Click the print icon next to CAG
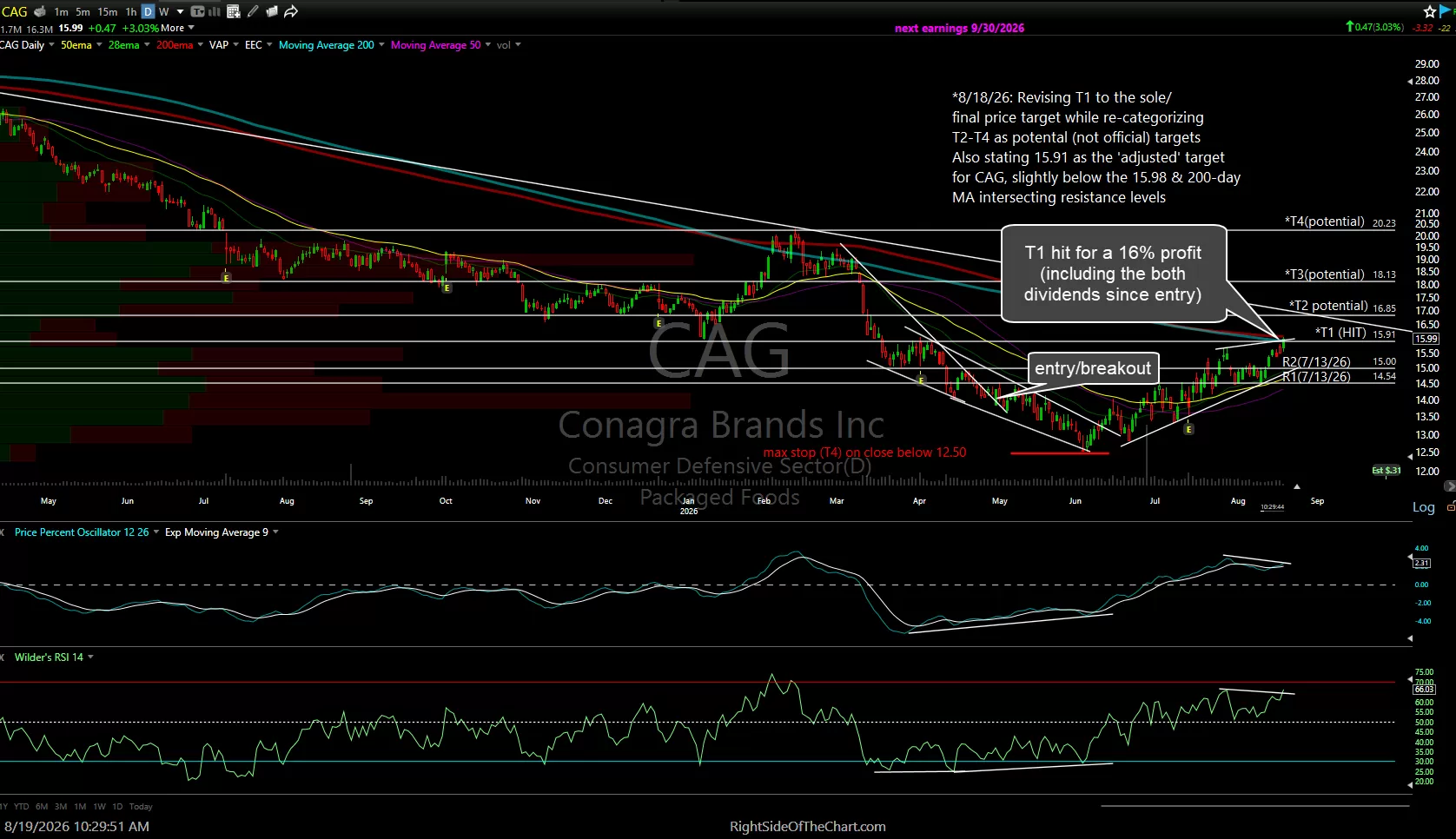The height and width of the screenshot is (839, 1456). [40, 11]
